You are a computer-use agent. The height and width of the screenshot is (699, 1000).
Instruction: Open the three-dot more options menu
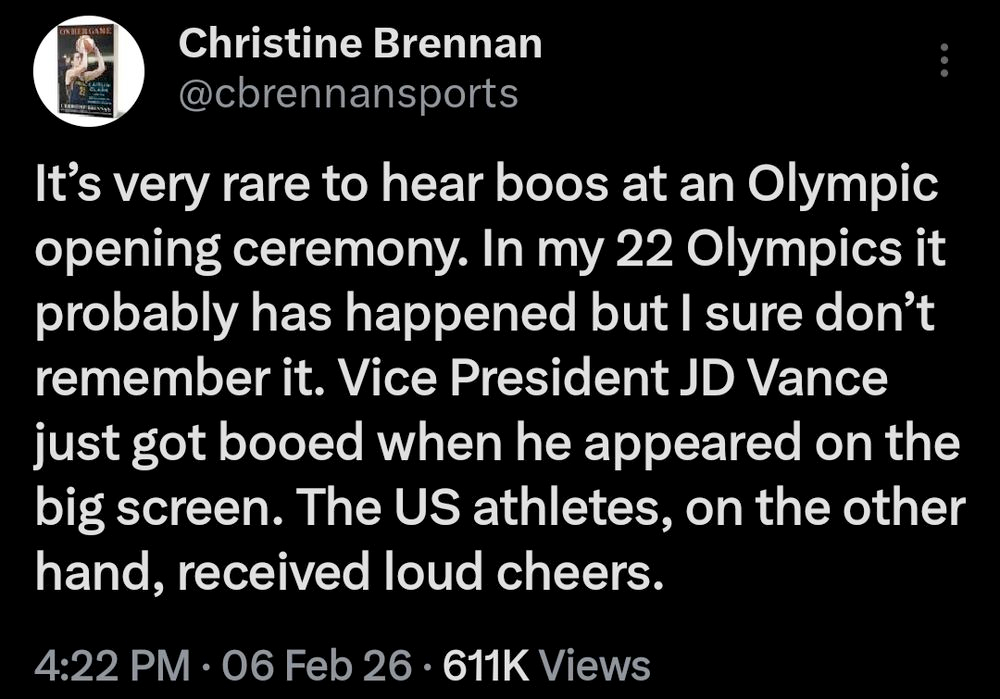(942, 63)
